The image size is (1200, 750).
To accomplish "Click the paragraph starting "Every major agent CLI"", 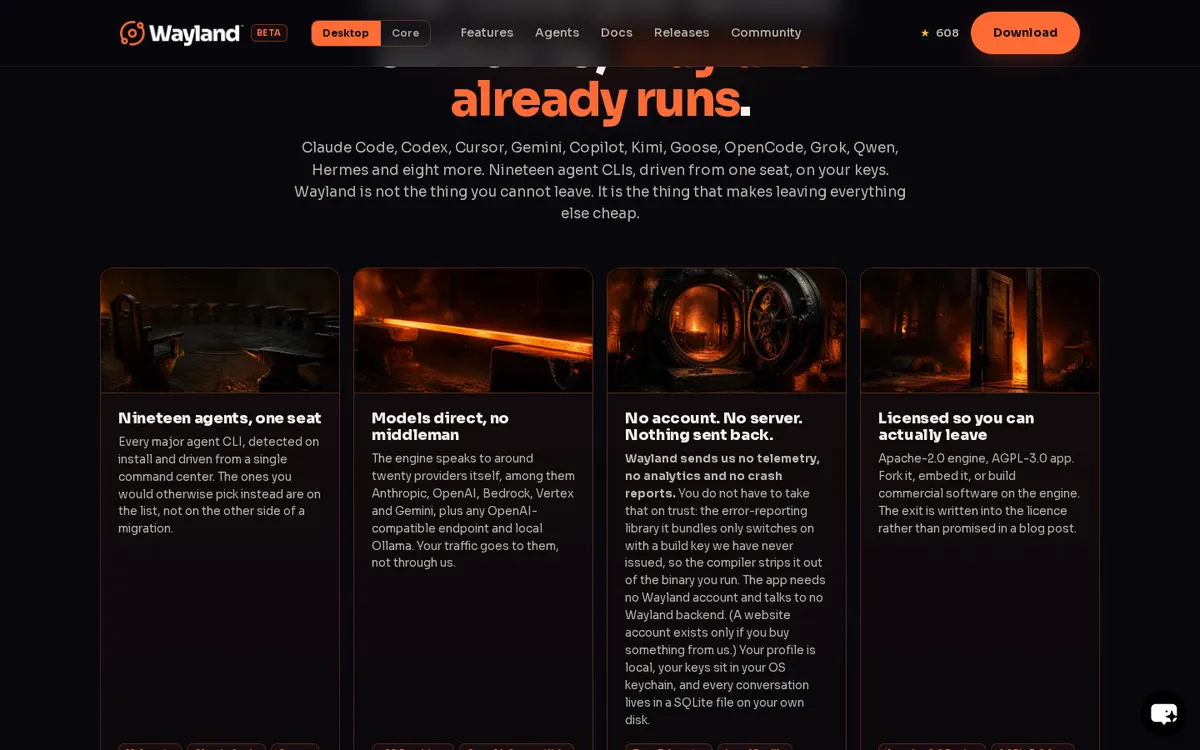I will point(220,485).
